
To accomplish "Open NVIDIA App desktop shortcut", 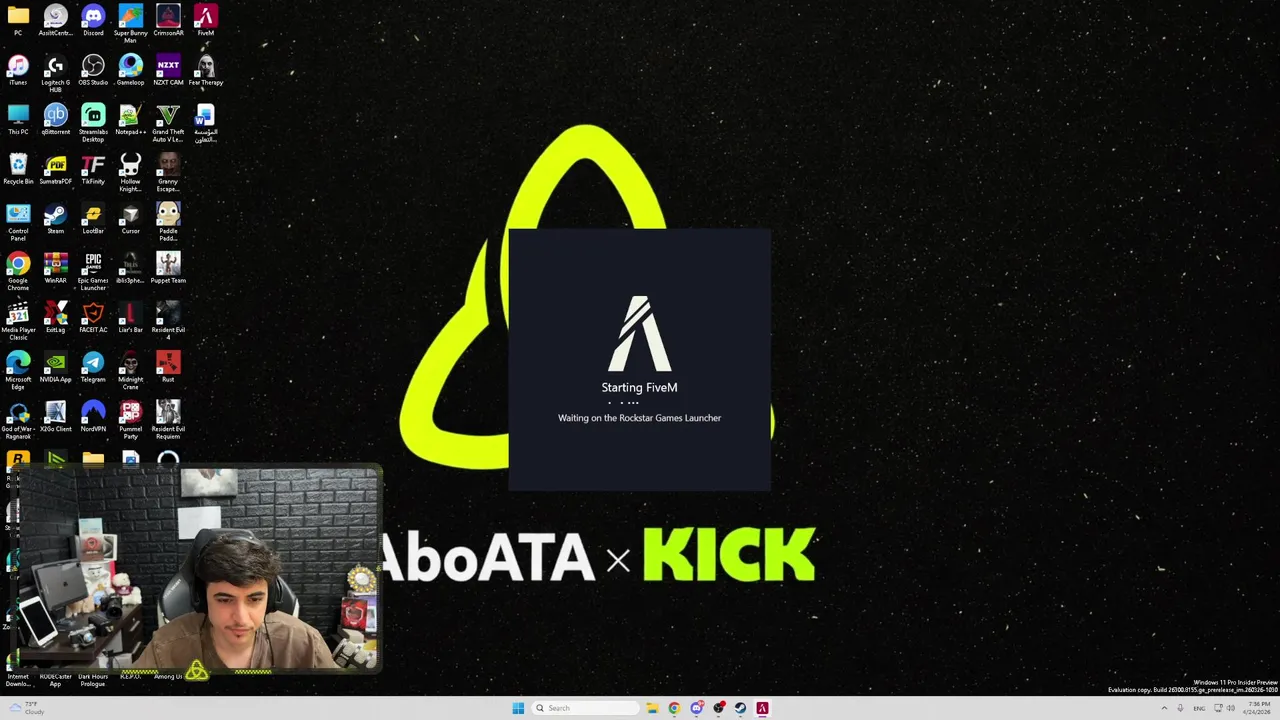I will 55,367.
